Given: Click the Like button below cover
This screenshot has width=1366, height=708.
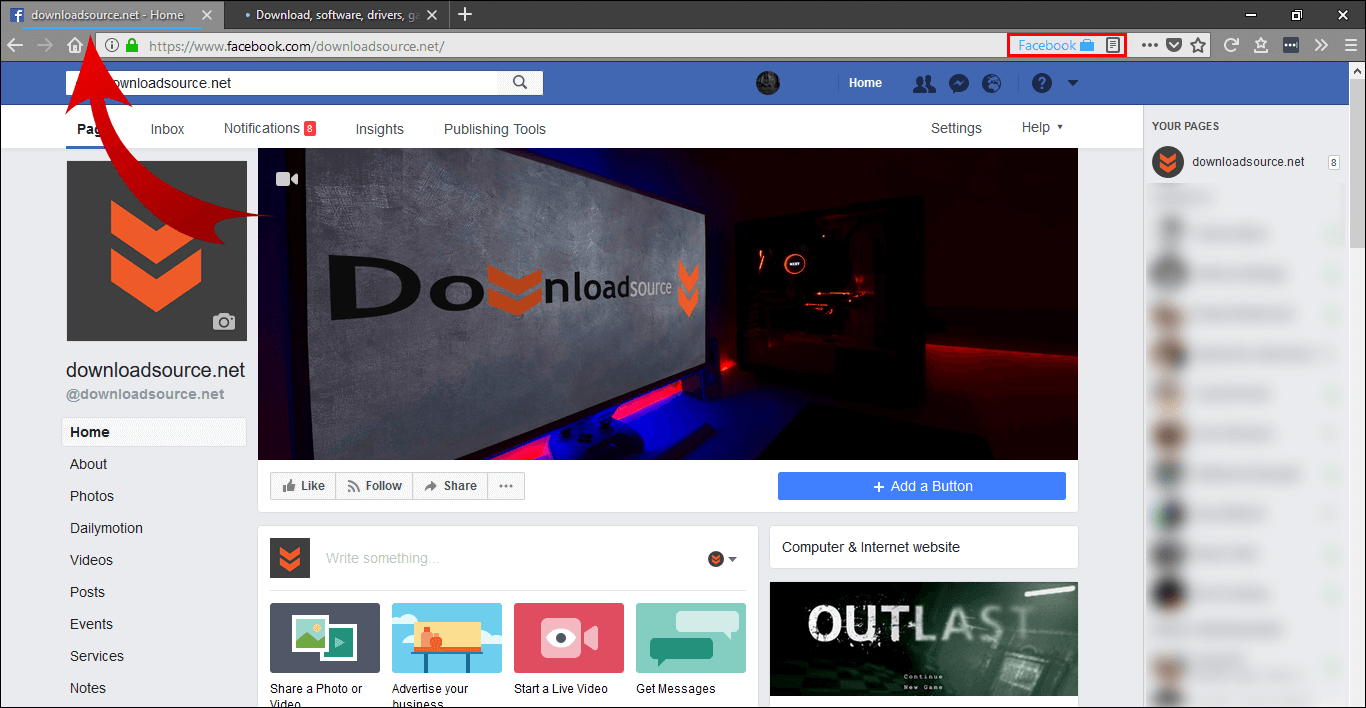Looking at the screenshot, I should tap(303, 486).
